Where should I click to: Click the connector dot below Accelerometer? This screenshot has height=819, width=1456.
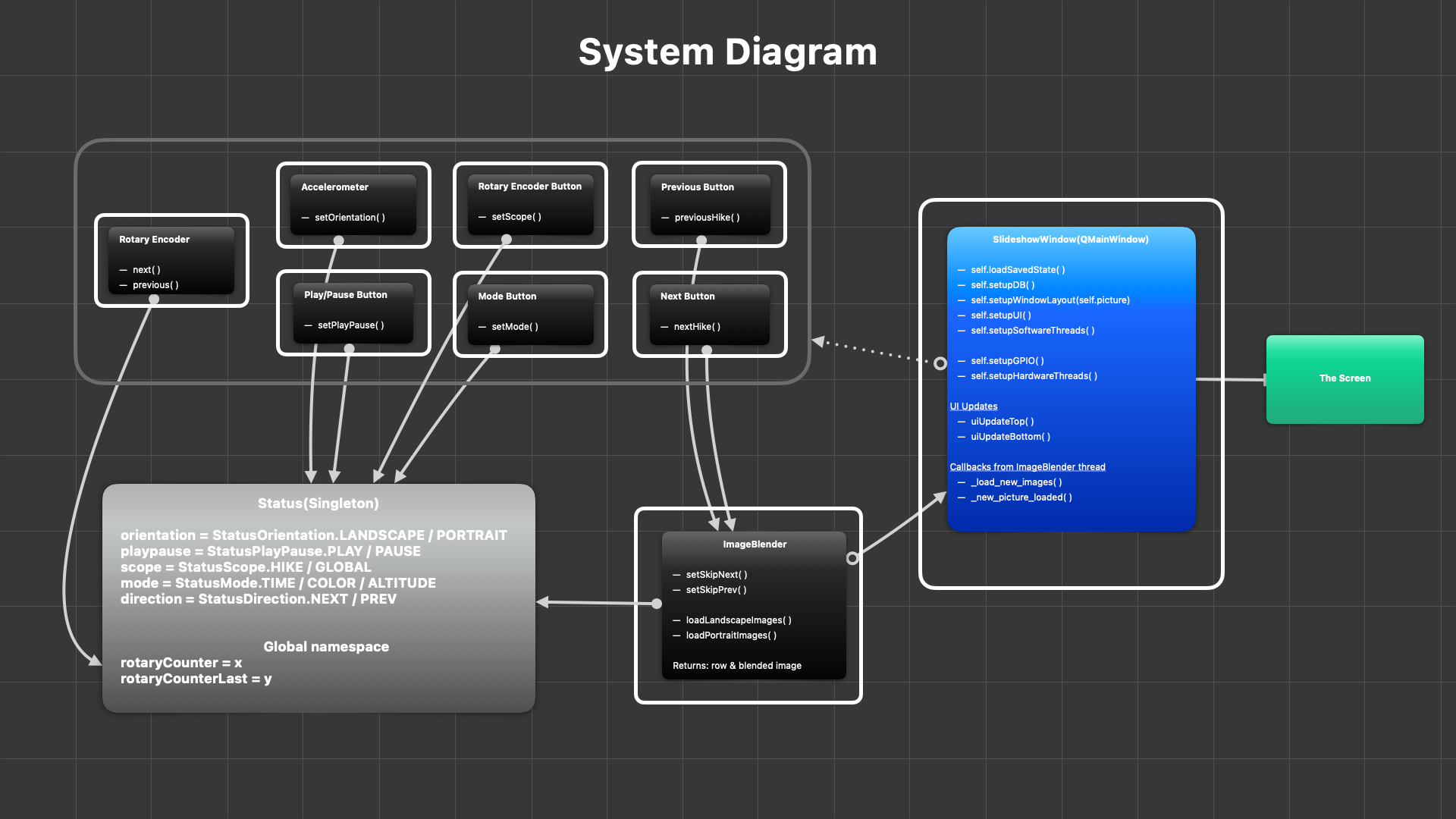(339, 240)
